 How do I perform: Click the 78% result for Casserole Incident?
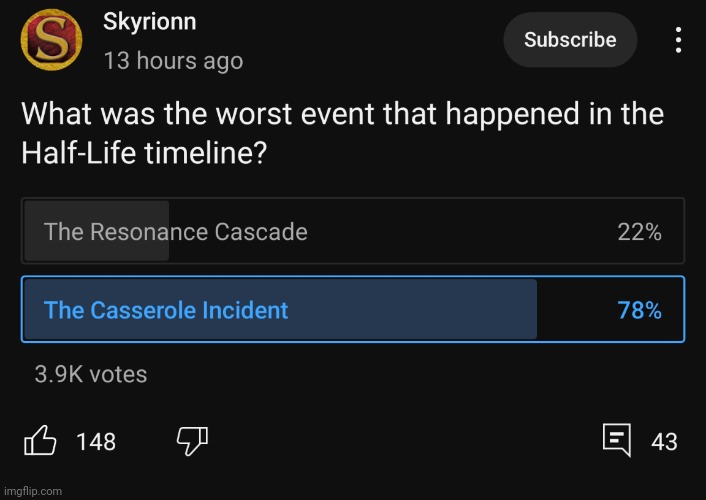point(639,310)
